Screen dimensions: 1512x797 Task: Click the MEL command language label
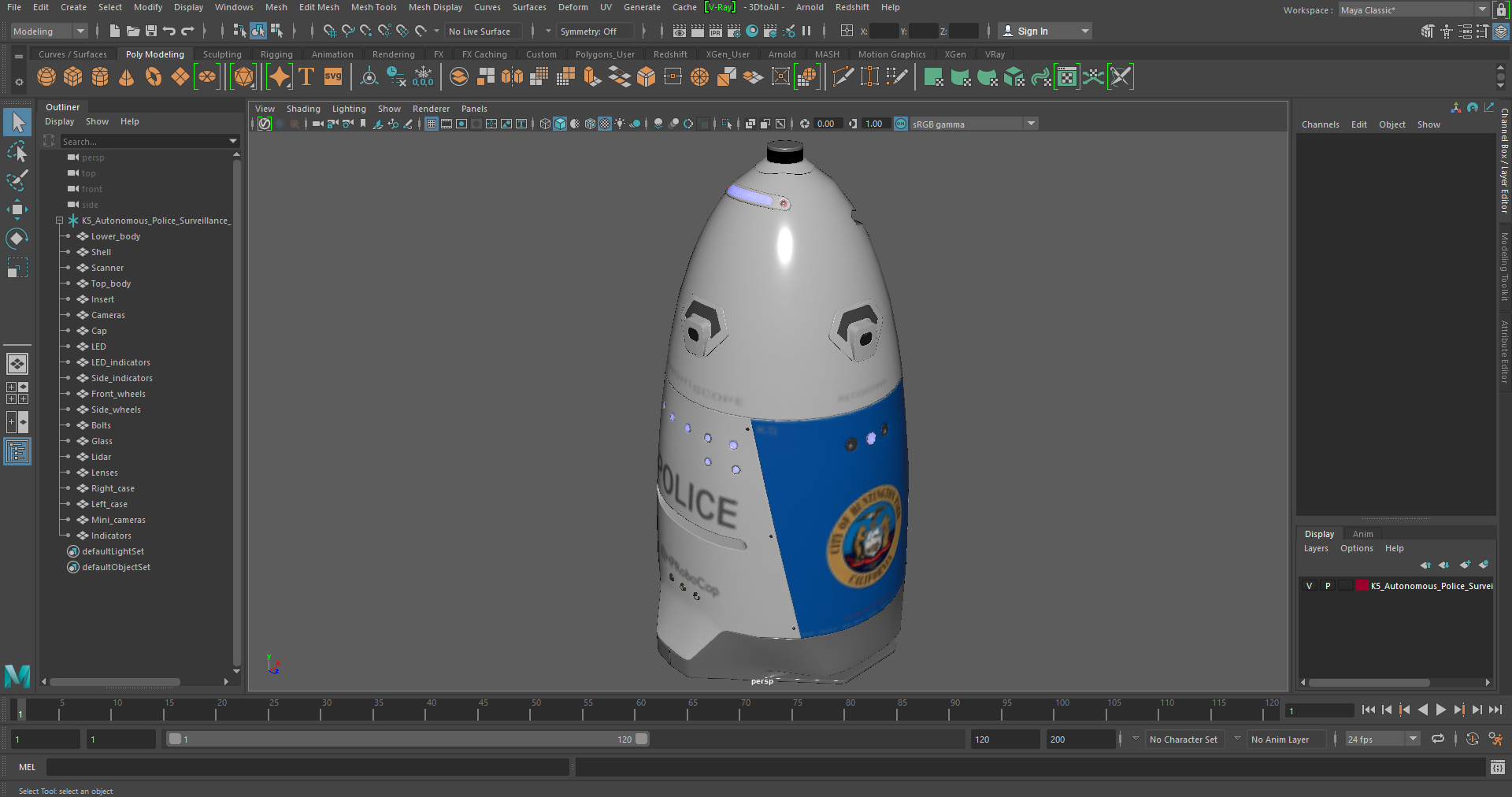(x=28, y=767)
